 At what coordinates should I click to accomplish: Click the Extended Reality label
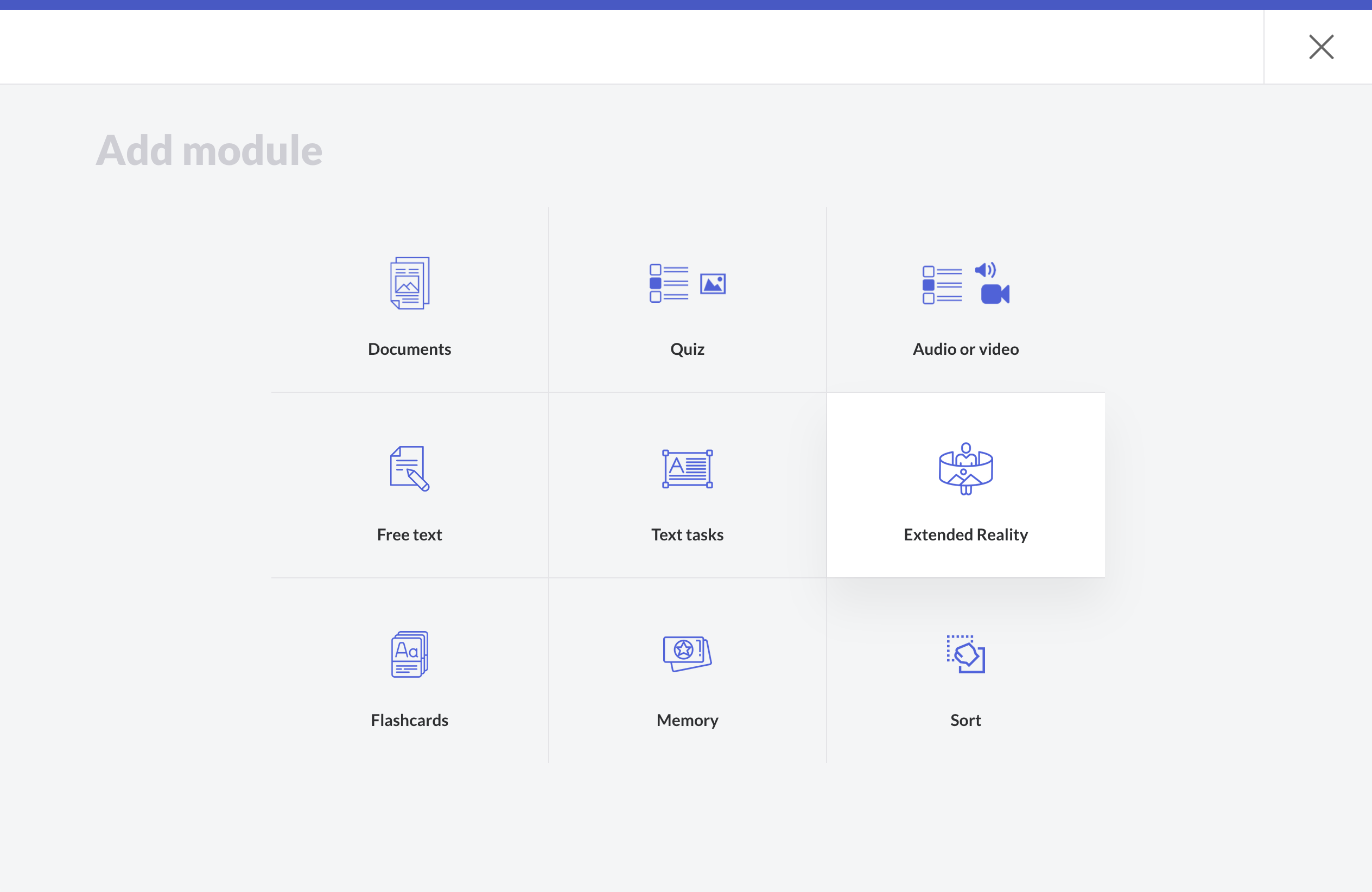(966, 535)
